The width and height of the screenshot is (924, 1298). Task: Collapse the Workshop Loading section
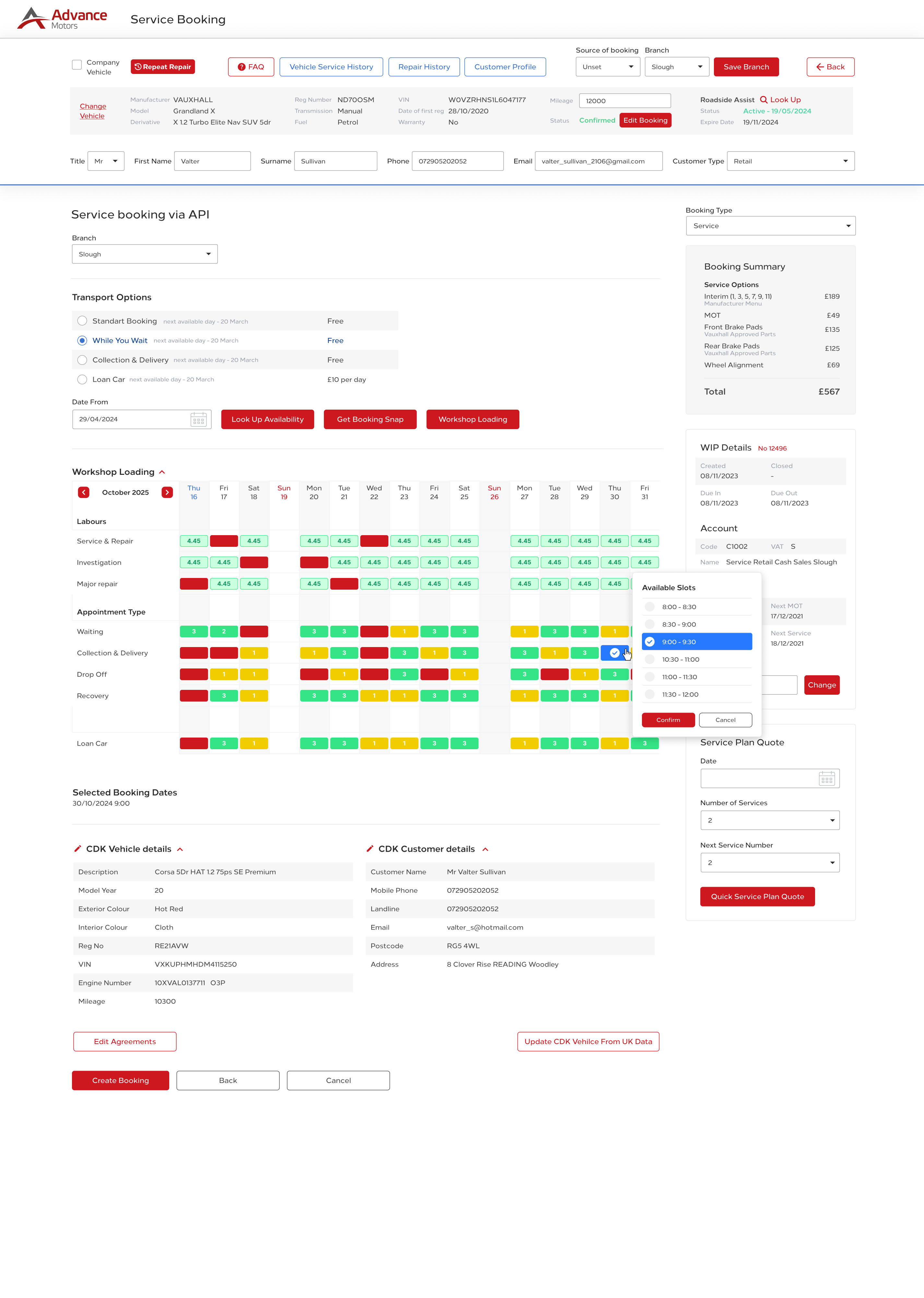point(162,472)
